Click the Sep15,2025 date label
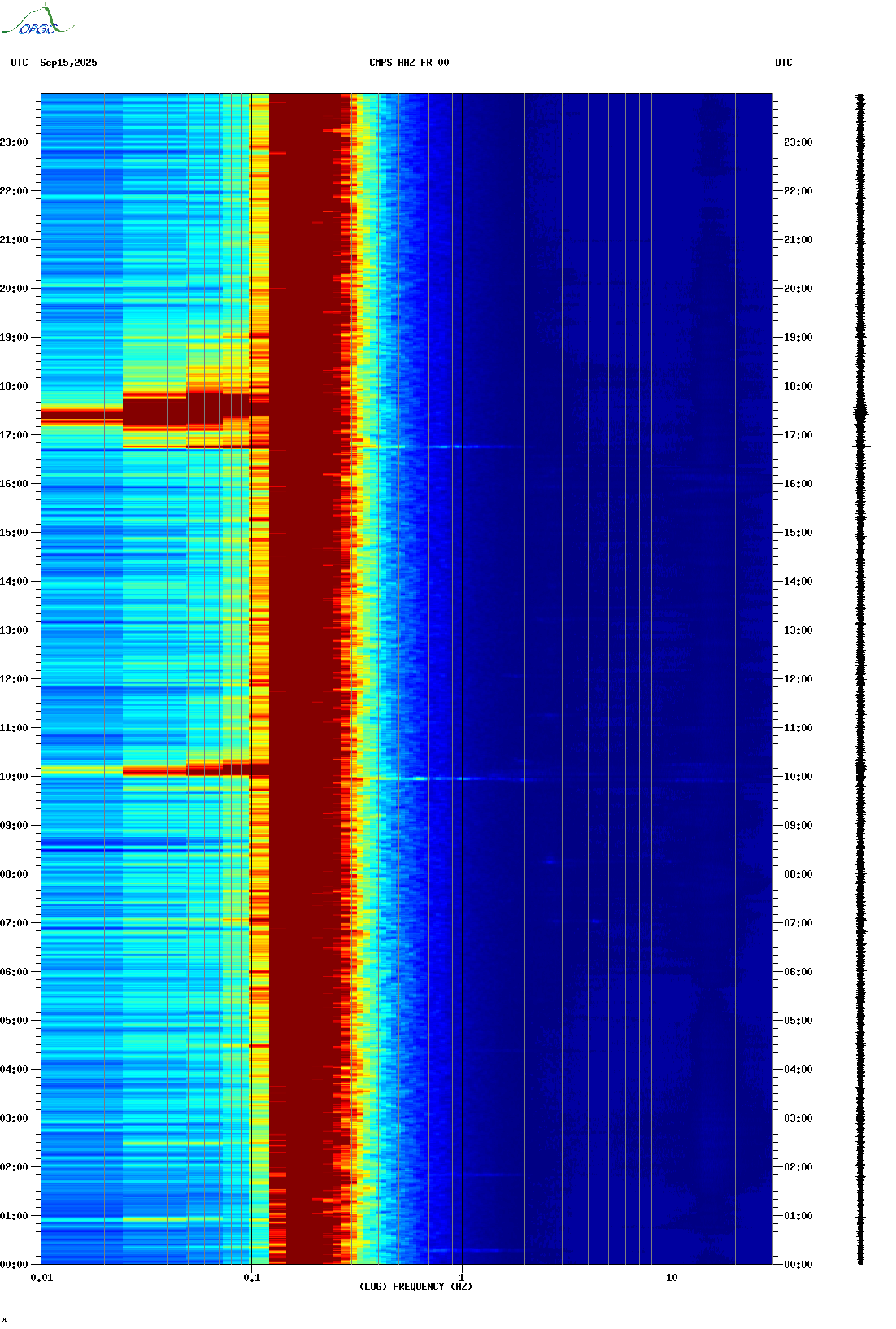The image size is (896, 1329). 68,63
